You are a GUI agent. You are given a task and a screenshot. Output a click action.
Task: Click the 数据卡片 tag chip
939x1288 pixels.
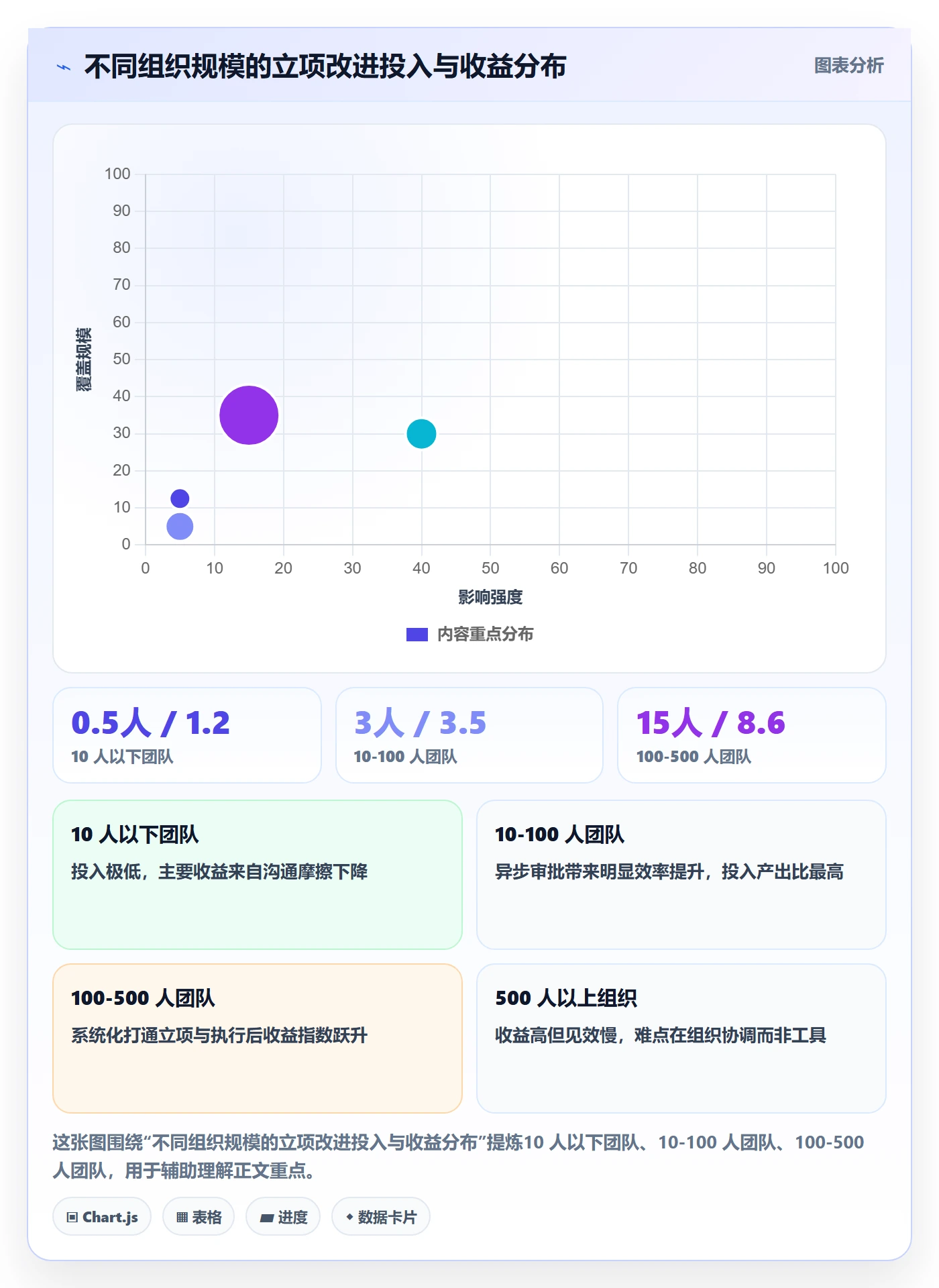[x=381, y=1217]
